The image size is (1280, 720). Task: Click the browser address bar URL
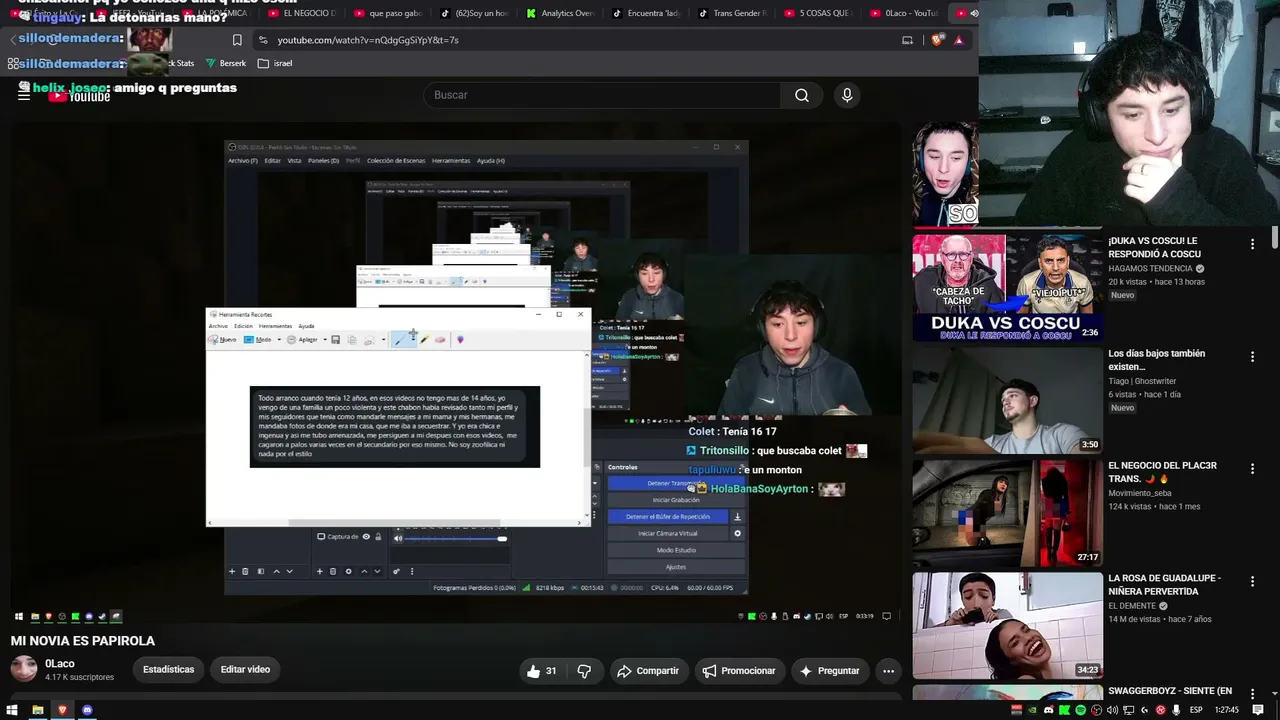[x=368, y=40]
